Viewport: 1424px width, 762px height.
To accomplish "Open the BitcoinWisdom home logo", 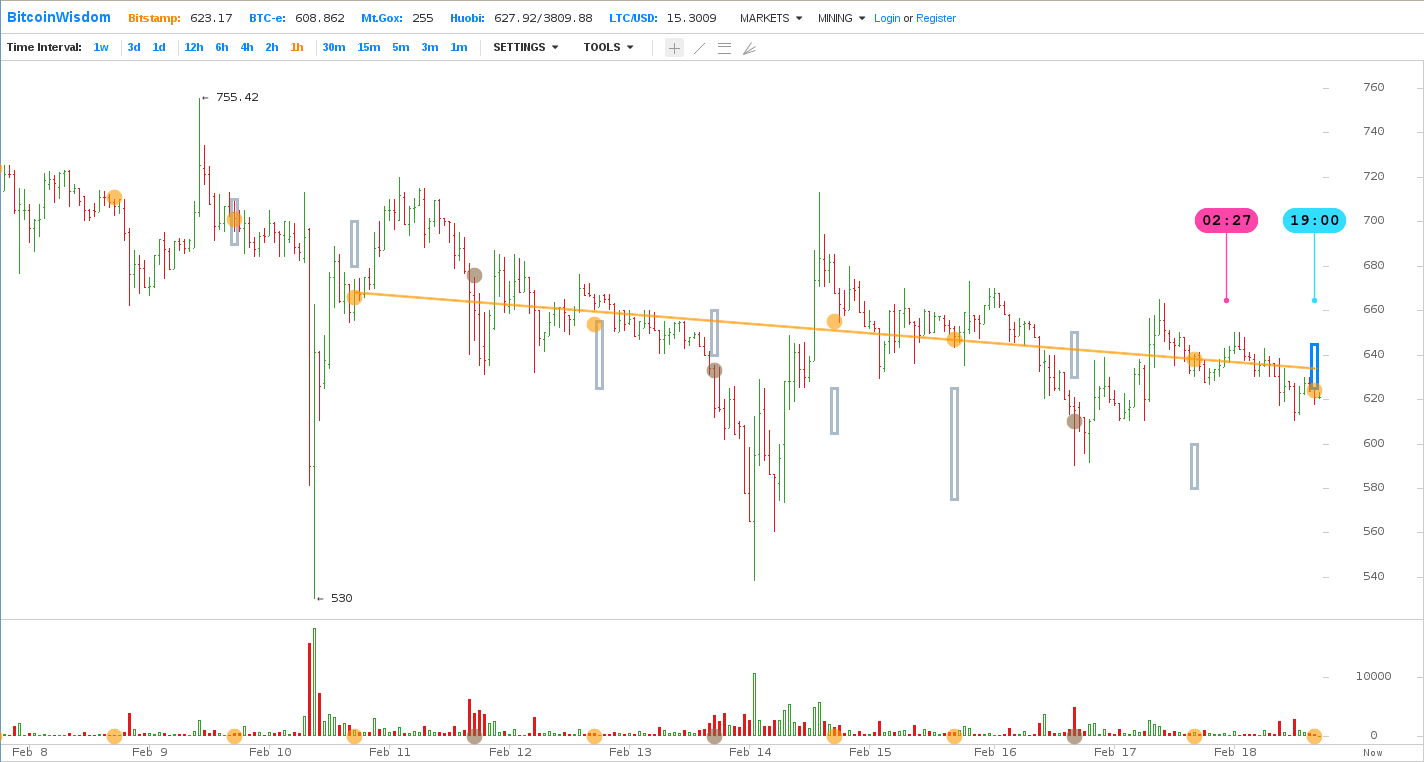I will tap(59, 17).
